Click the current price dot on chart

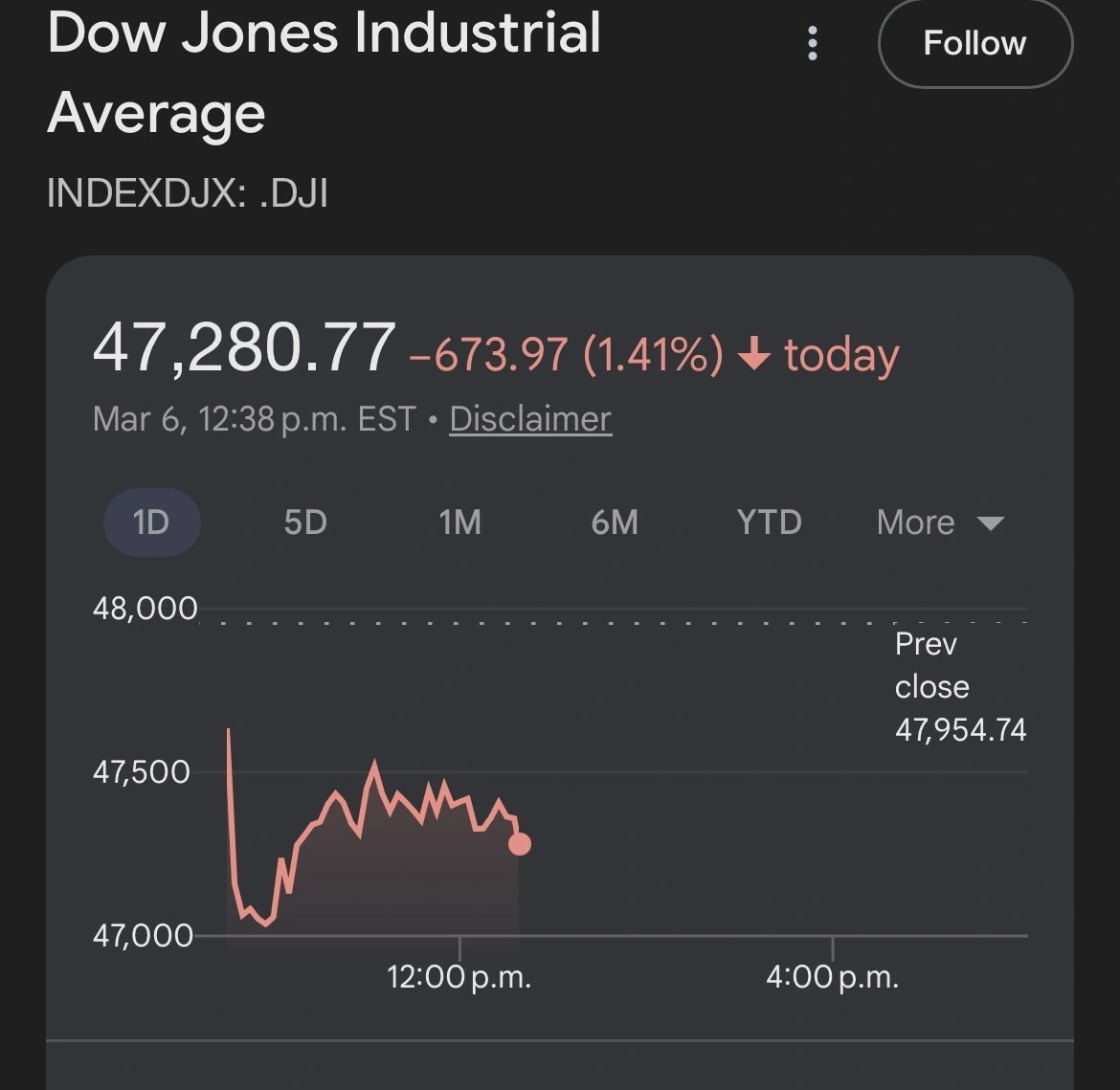tap(520, 844)
